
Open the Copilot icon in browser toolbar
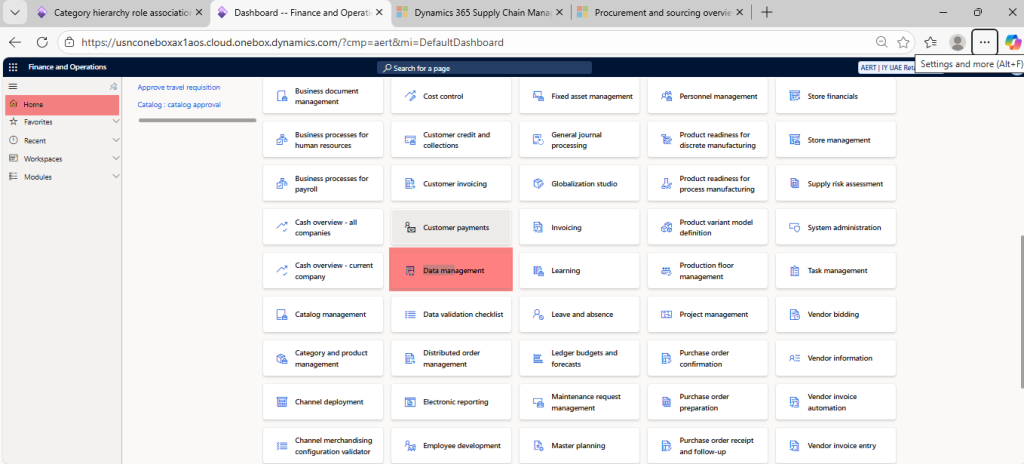tap(1012, 42)
